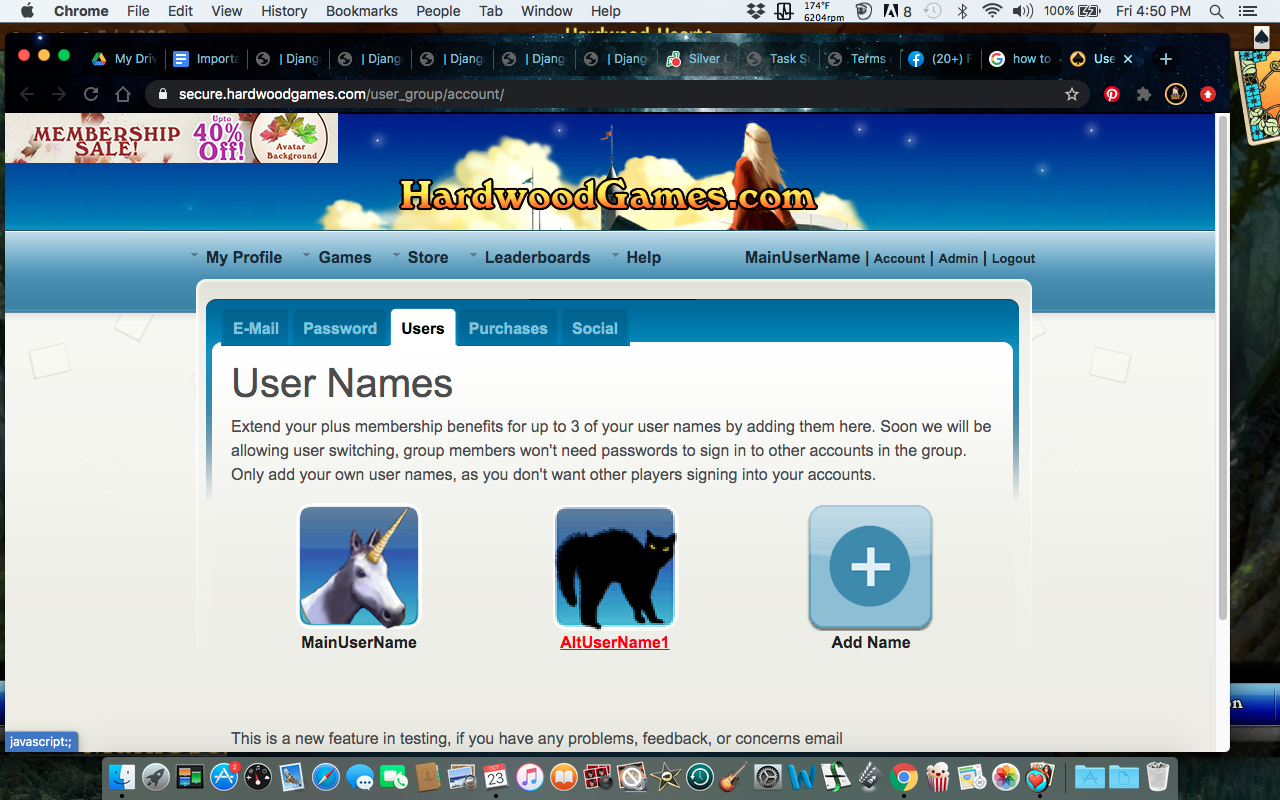
Task: Click the MainUserName link in the header
Action: point(802,257)
